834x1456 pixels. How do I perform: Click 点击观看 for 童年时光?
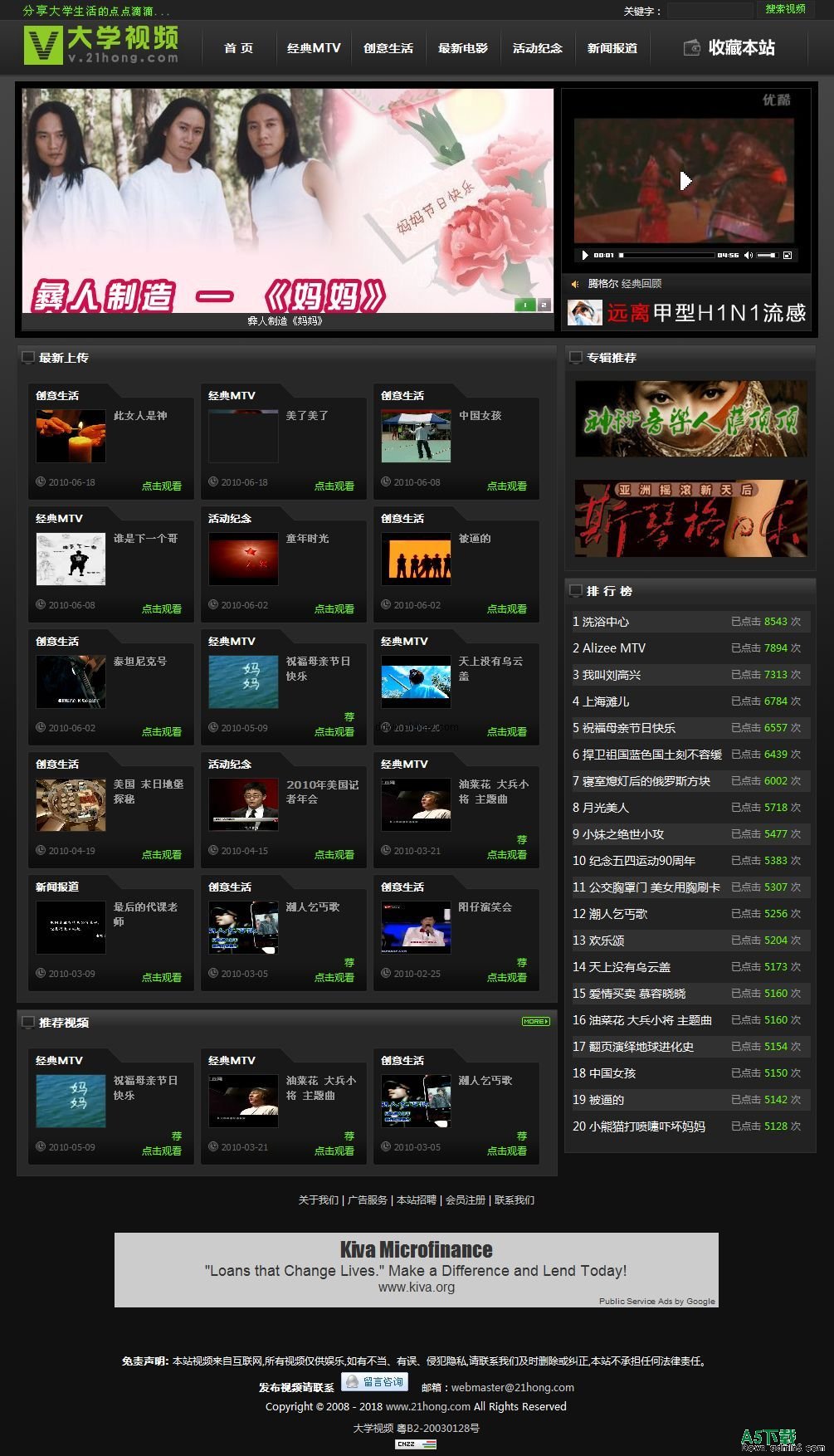coord(334,609)
